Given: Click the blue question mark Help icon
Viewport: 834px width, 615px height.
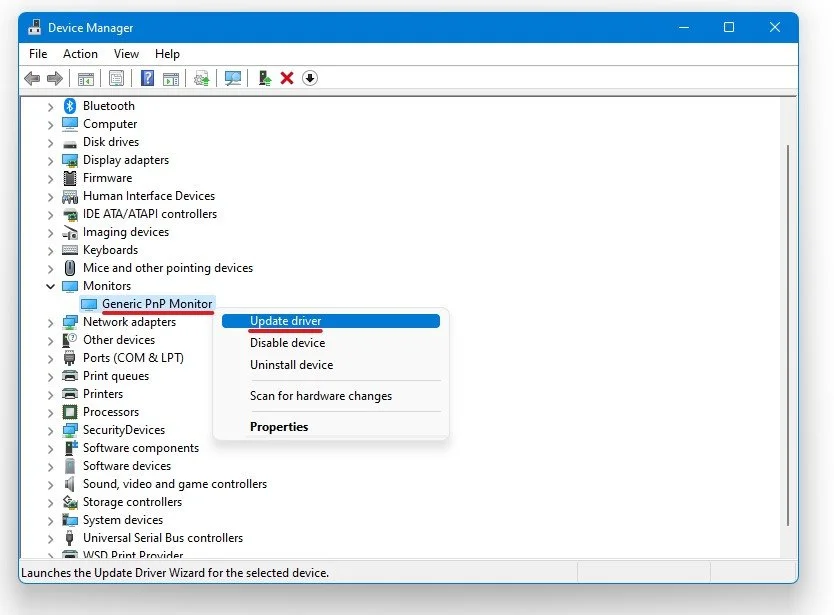Looking at the screenshot, I should [x=147, y=78].
